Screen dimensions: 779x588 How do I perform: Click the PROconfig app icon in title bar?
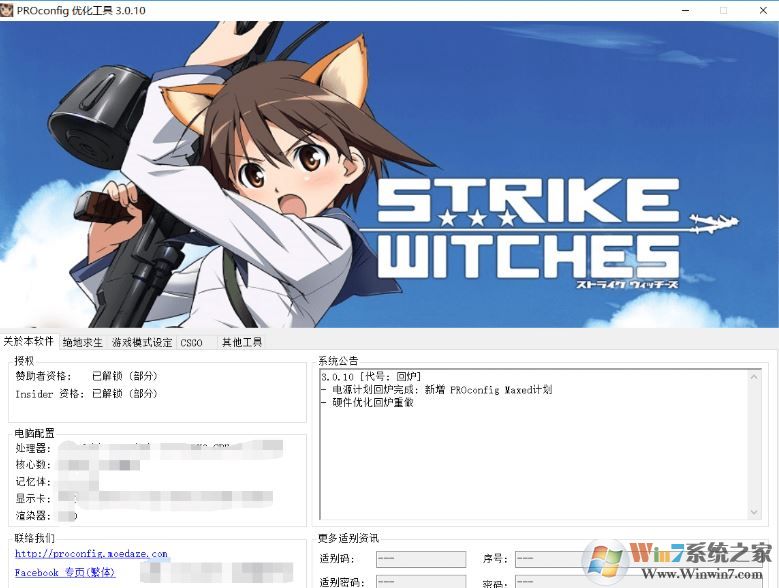click(x=7, y=10)
